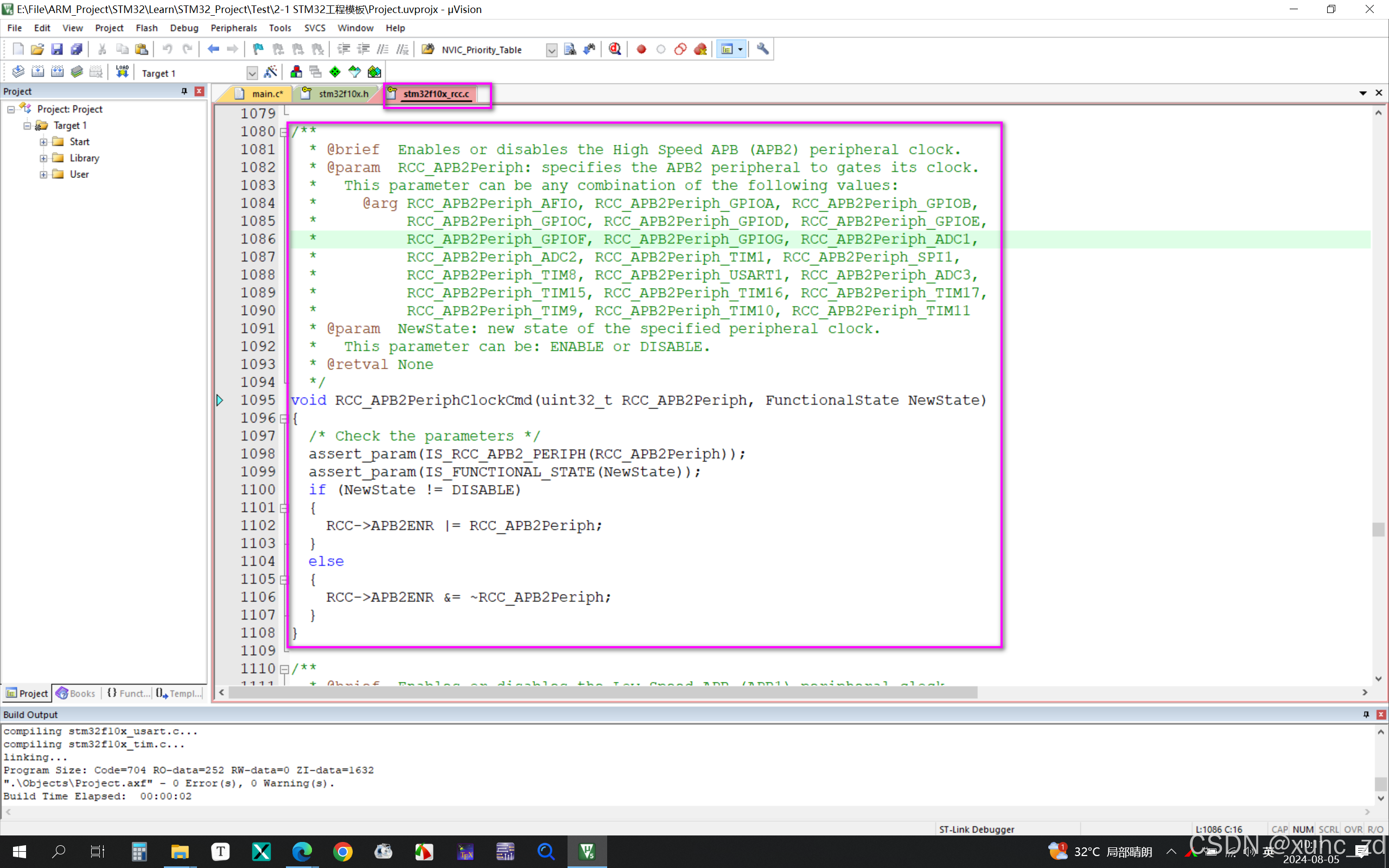Image resolution: width=1389 pixels, height=868 pixels.
Task: Insert a breakpoint with the red dot
Action: tap(641, 49)
